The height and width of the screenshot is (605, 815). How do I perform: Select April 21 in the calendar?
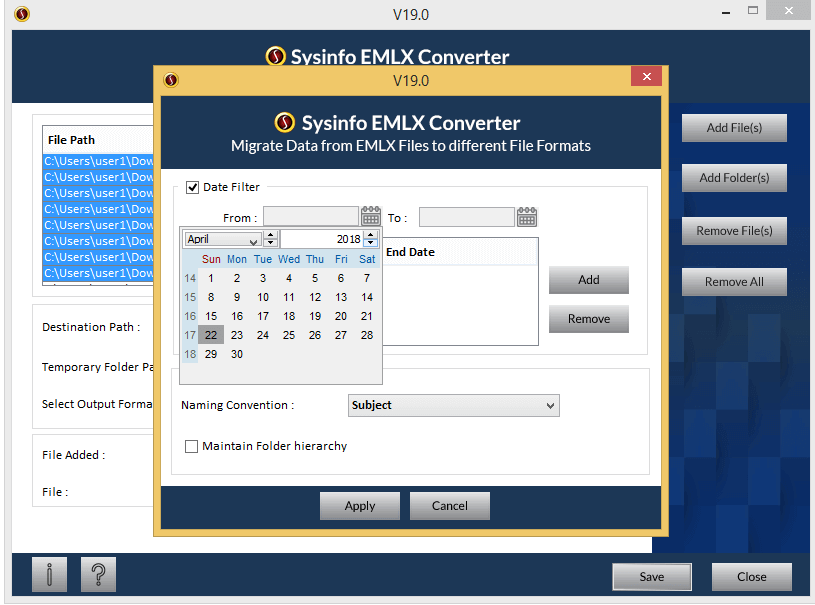[367, 316]
